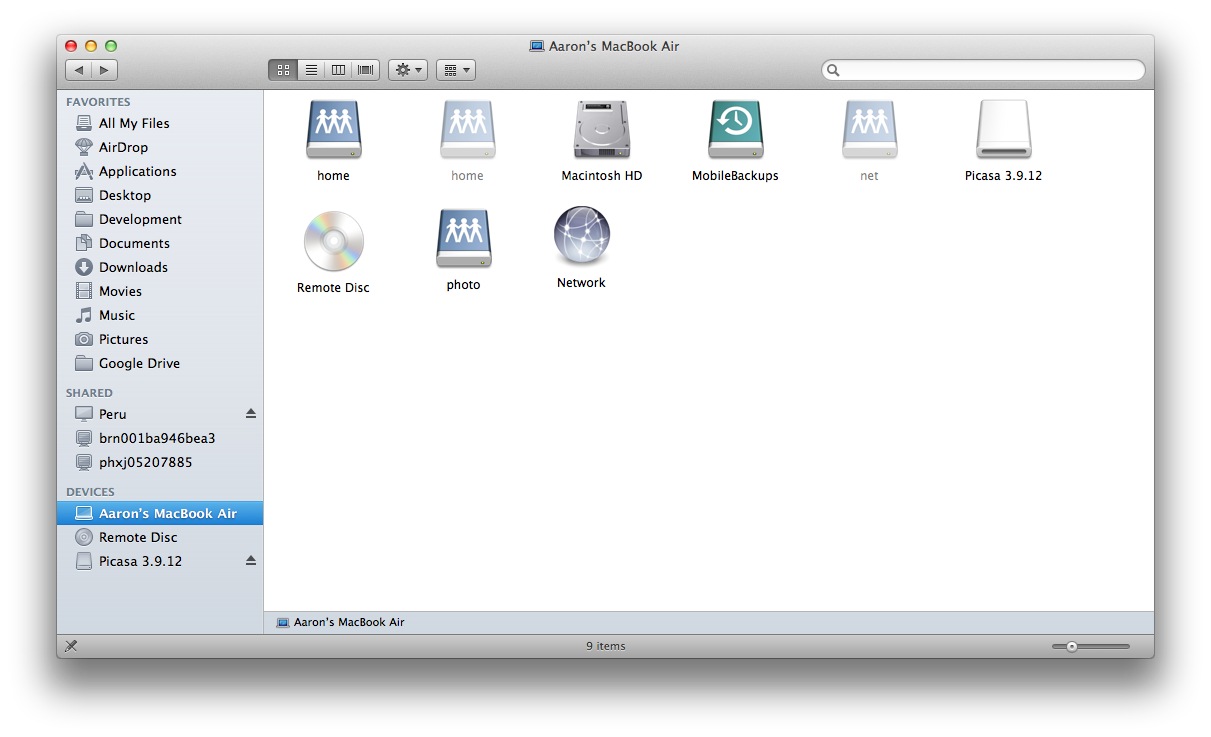Screen dimensions: 1211x737
Task: Open the Action gear dropdown menu
Action: pos(408,70)
